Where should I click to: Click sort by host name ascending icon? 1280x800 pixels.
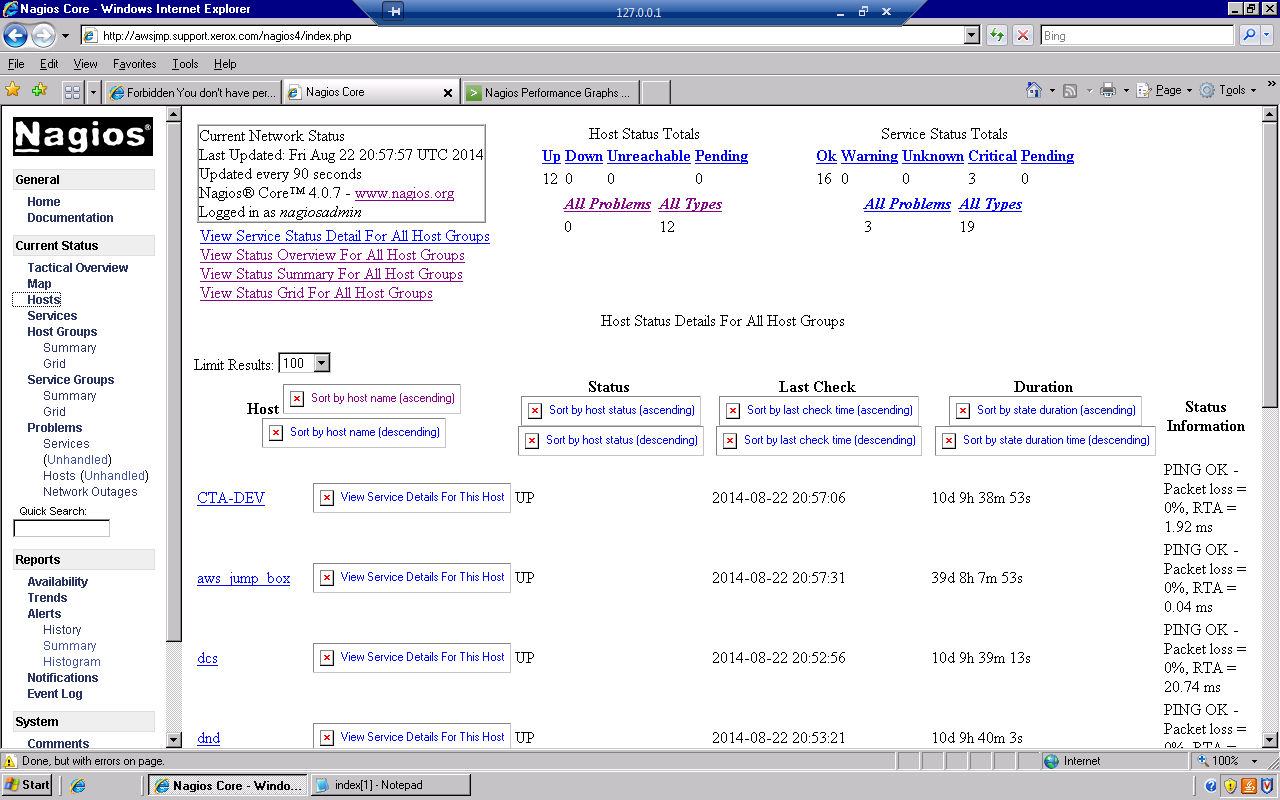tap(297, 399)
